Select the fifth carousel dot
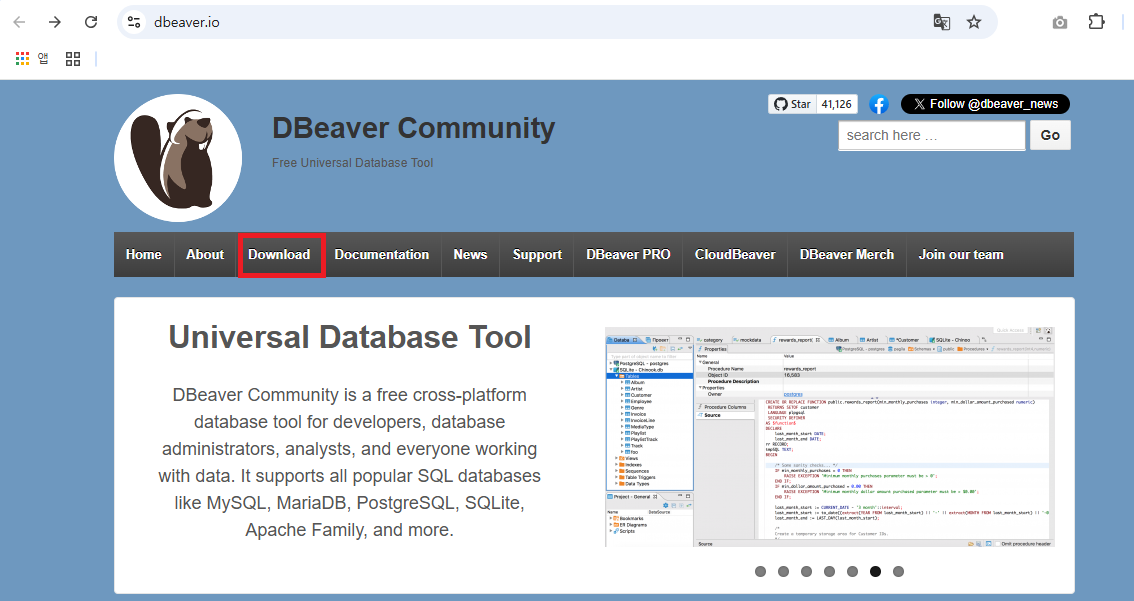The height and width of the screenshot is (601, 1134). point(853,571)
